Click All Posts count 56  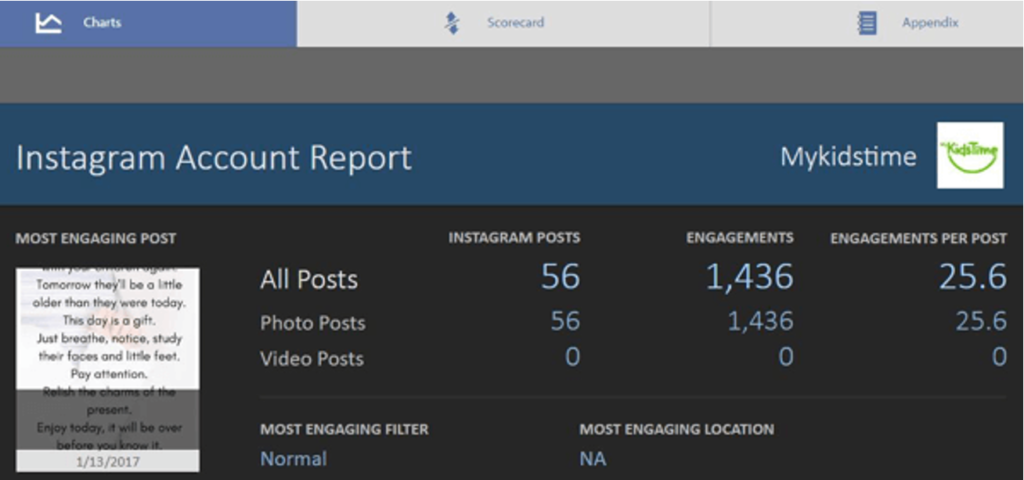coord(560,277)
